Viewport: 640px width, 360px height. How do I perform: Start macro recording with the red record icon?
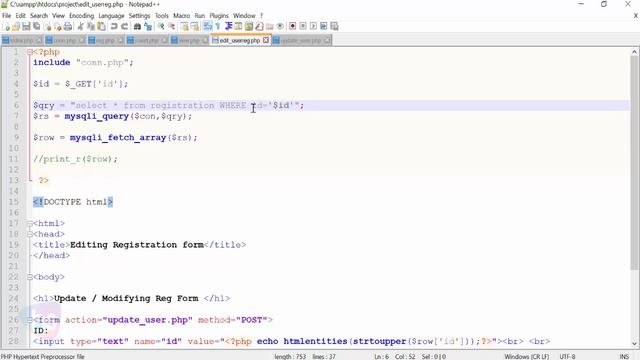(293, 27)
